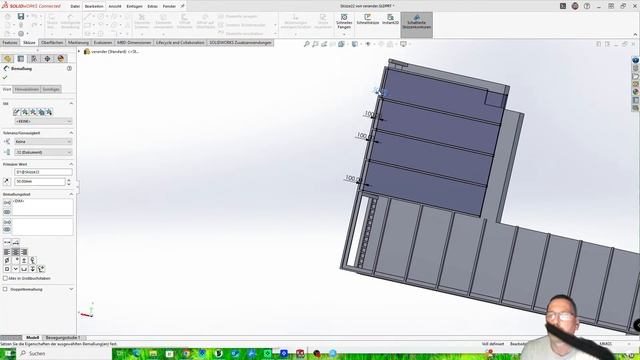The height and width of the screenshot is (360, 640).
Task: Click Schnelles Fangen tool
Action: coord(344,21)
